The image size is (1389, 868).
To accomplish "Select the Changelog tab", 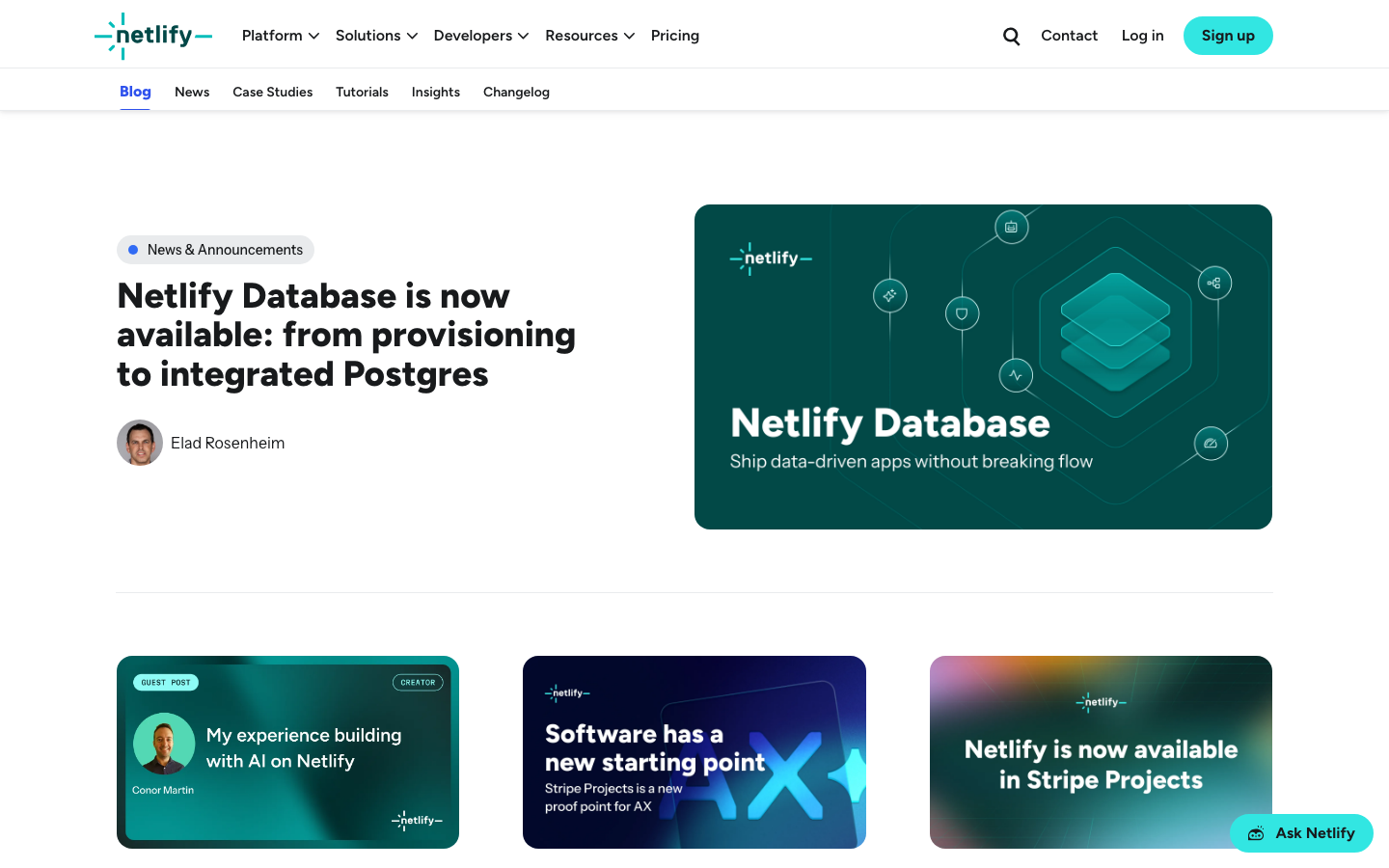I will (x=516, y=92).
